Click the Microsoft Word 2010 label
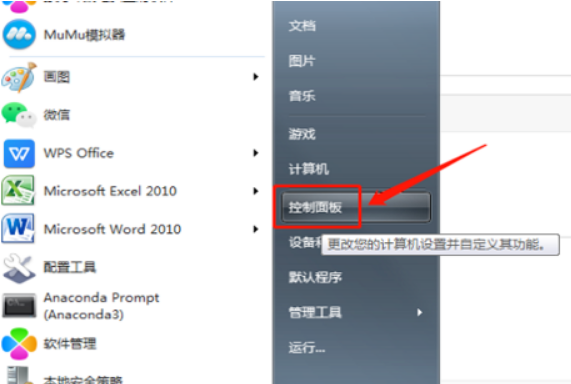 point(113,229)
